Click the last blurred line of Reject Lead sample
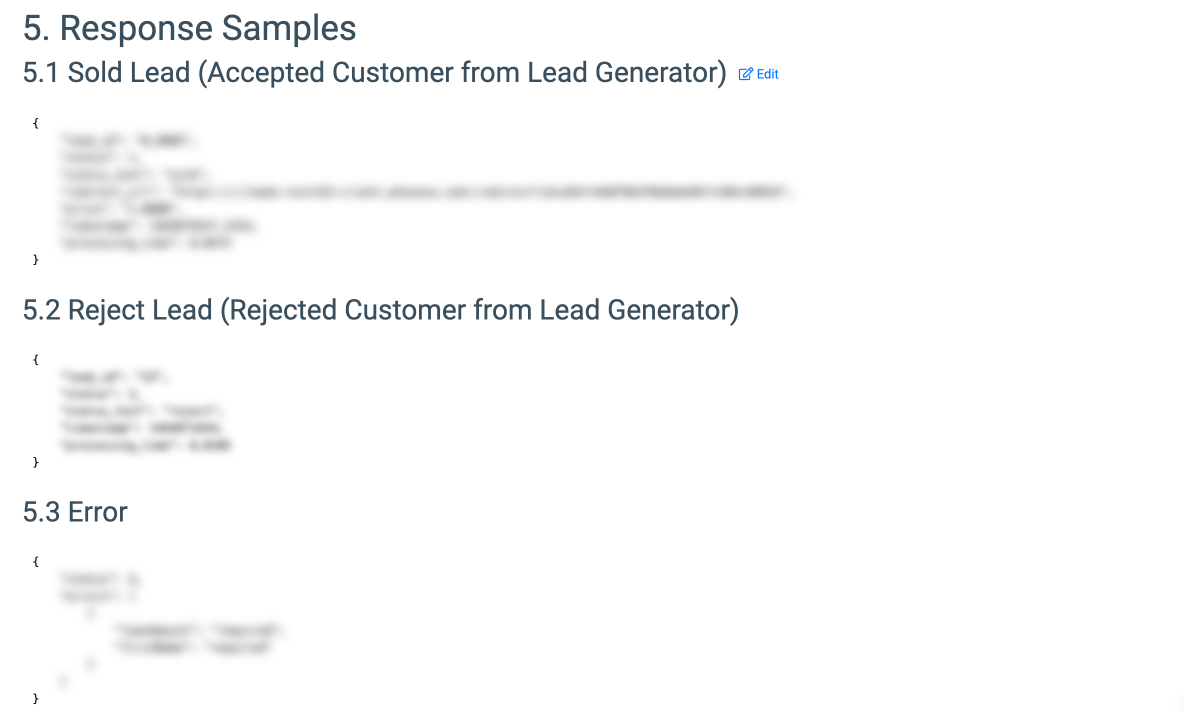Viewport: 1184px width, 711px height. [x=147, y=445]
